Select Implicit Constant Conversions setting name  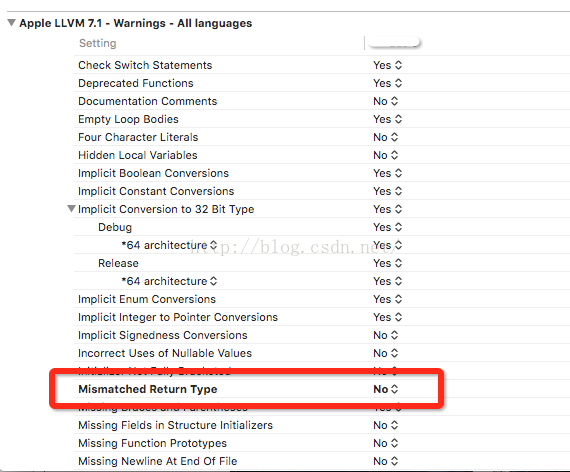(x=156, y=191)
